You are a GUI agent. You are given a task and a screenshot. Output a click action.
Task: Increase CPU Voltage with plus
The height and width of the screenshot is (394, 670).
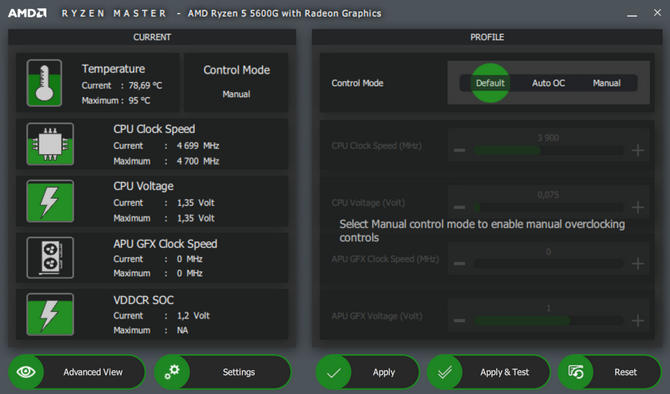(x=638, y=207)
